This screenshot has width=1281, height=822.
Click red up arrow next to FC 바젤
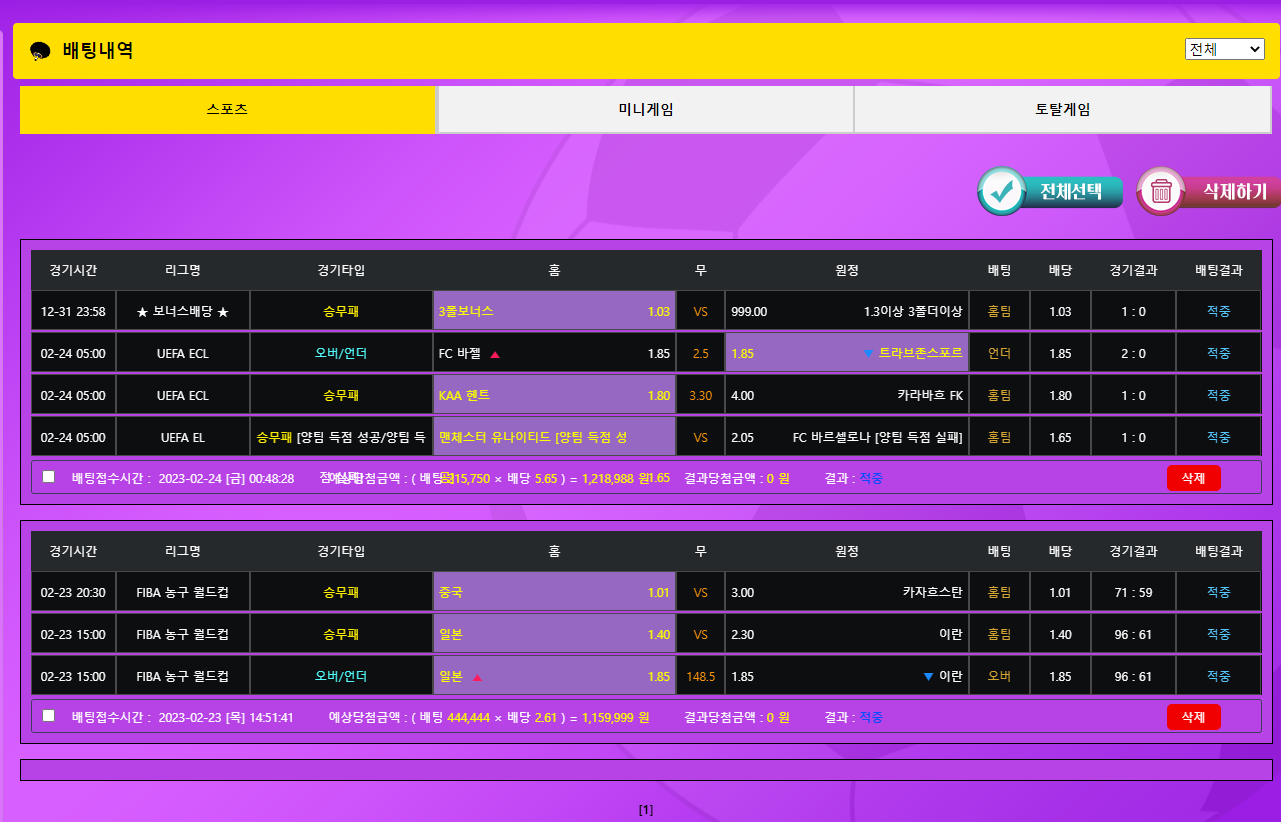495,354
